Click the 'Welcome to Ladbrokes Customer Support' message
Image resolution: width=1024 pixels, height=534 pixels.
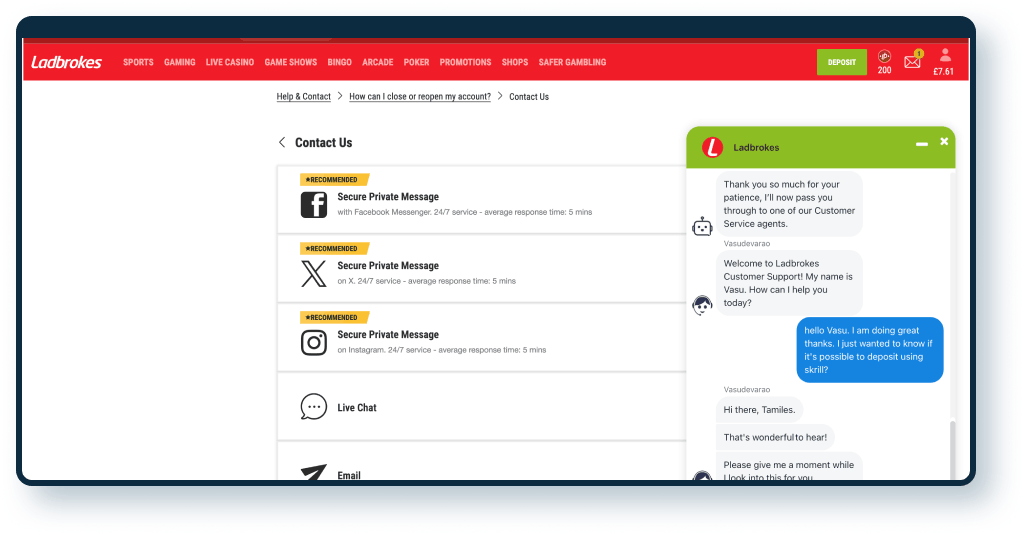(x=789, y=283)
